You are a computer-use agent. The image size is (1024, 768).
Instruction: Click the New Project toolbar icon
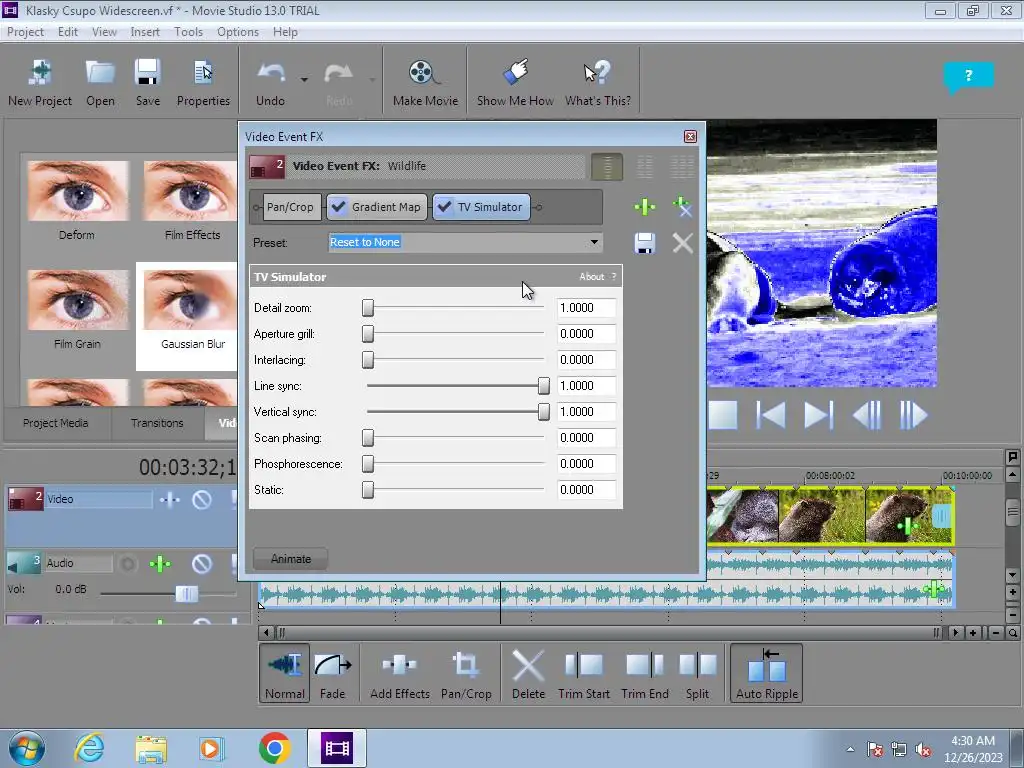click(40, 82)
